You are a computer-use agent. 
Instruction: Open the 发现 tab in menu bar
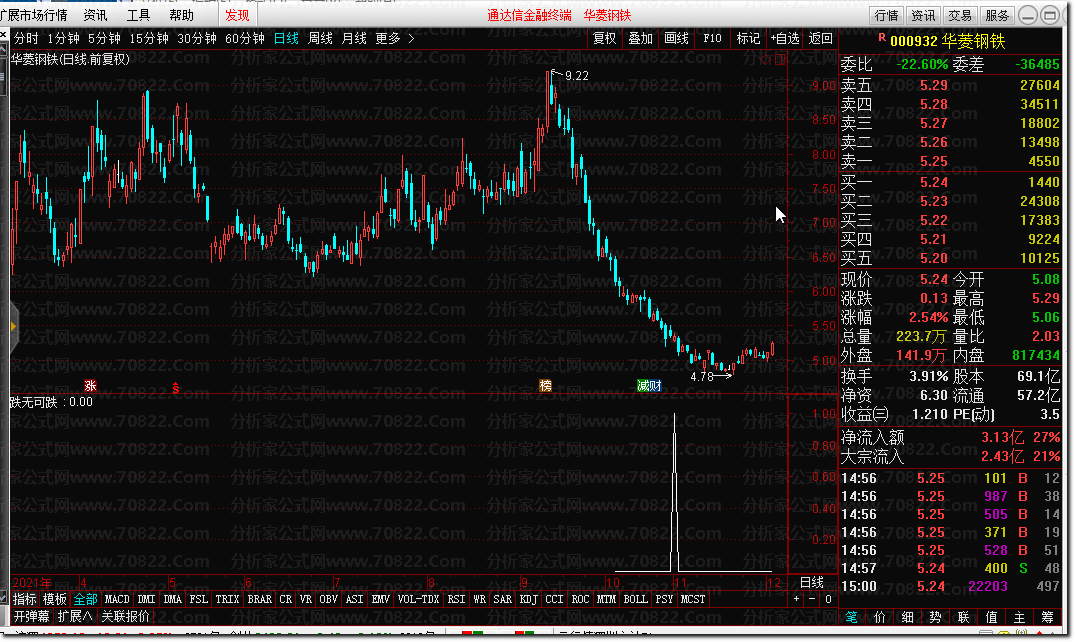pos(237,15)
